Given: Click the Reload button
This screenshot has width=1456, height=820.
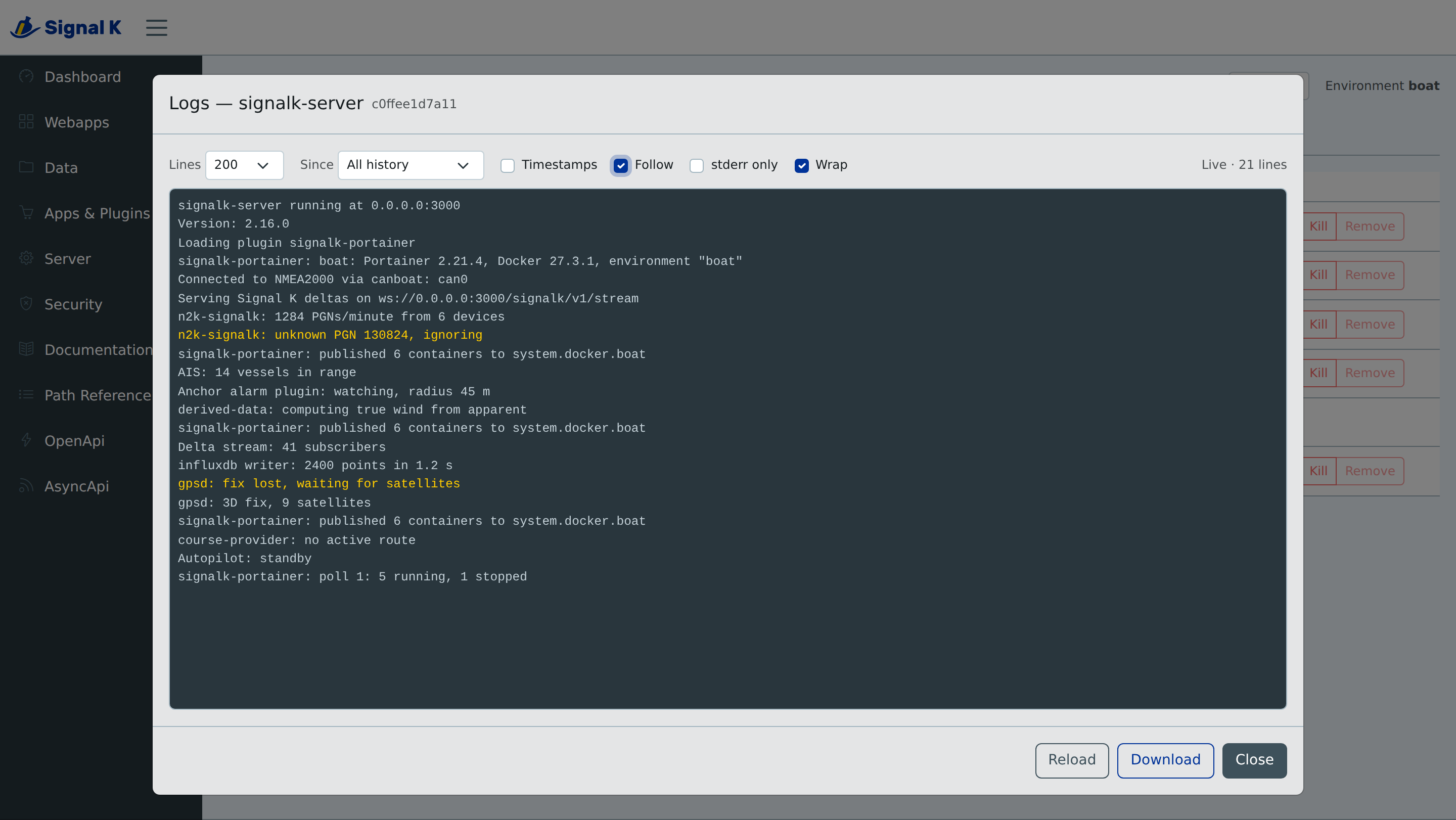Looking at the screenshot, I should point(1072,760).
